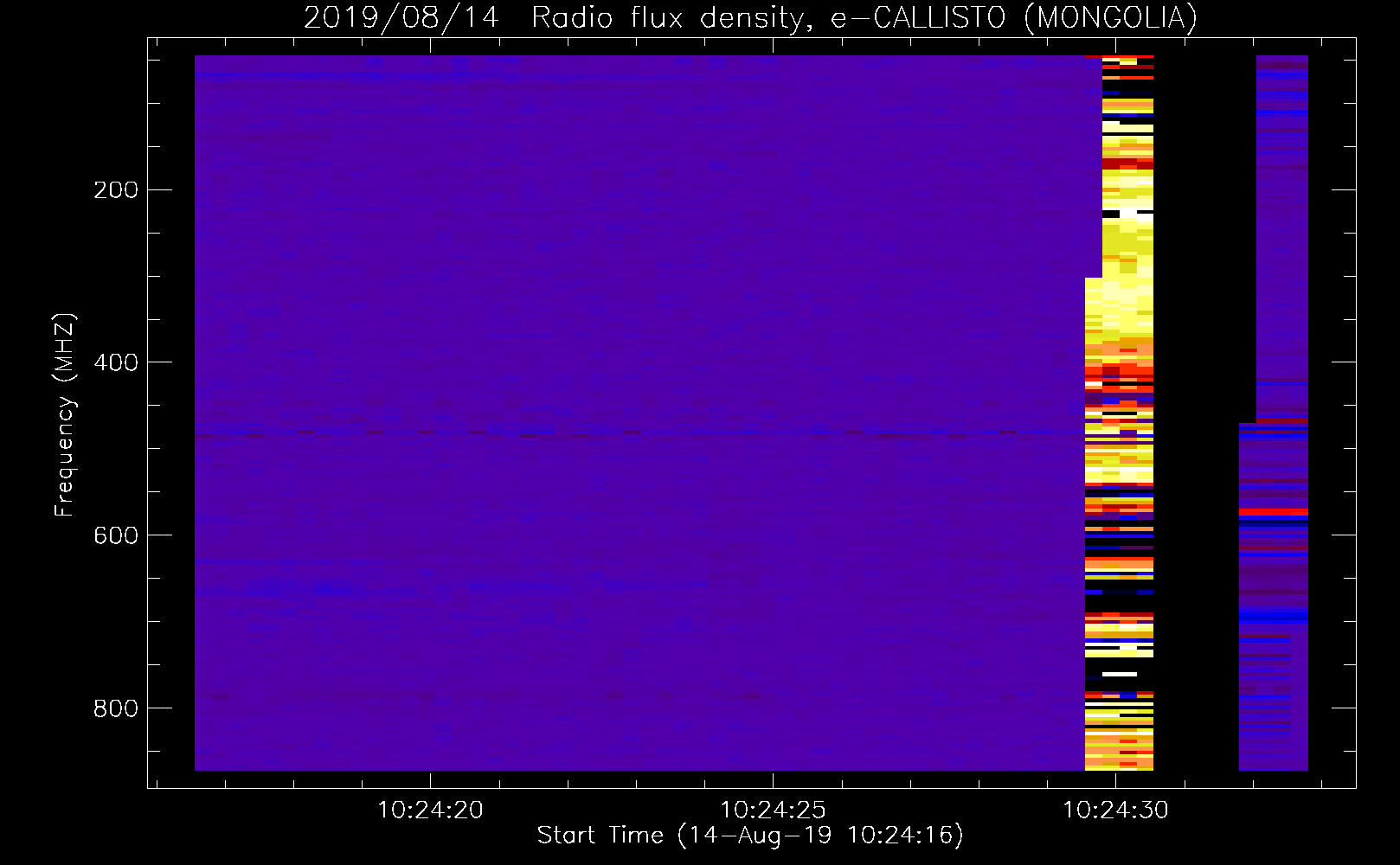
Task: Click the 10:24:20 time tick label
Action: point(430,811)
